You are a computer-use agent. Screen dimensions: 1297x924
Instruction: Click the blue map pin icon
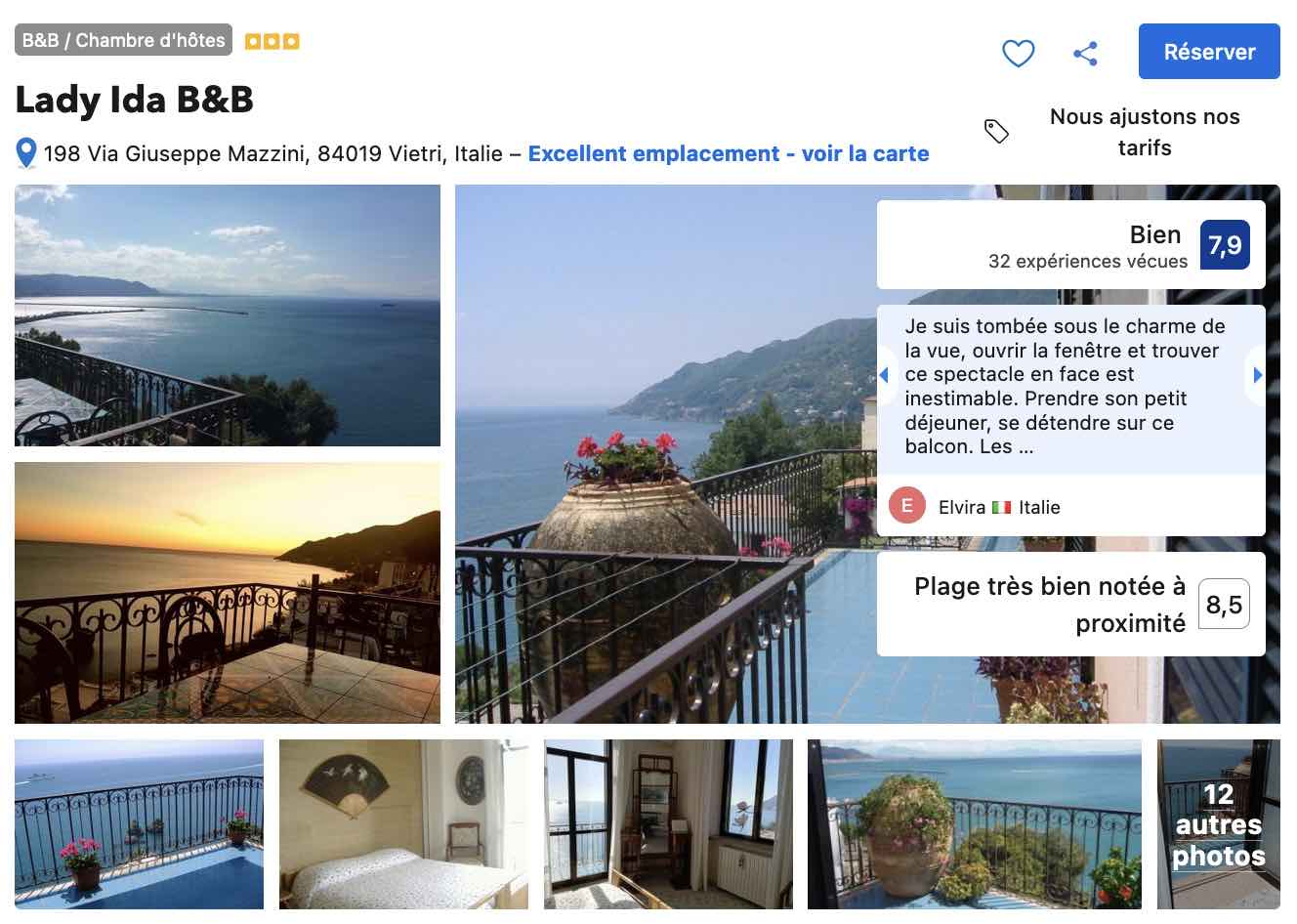point(26,153)
